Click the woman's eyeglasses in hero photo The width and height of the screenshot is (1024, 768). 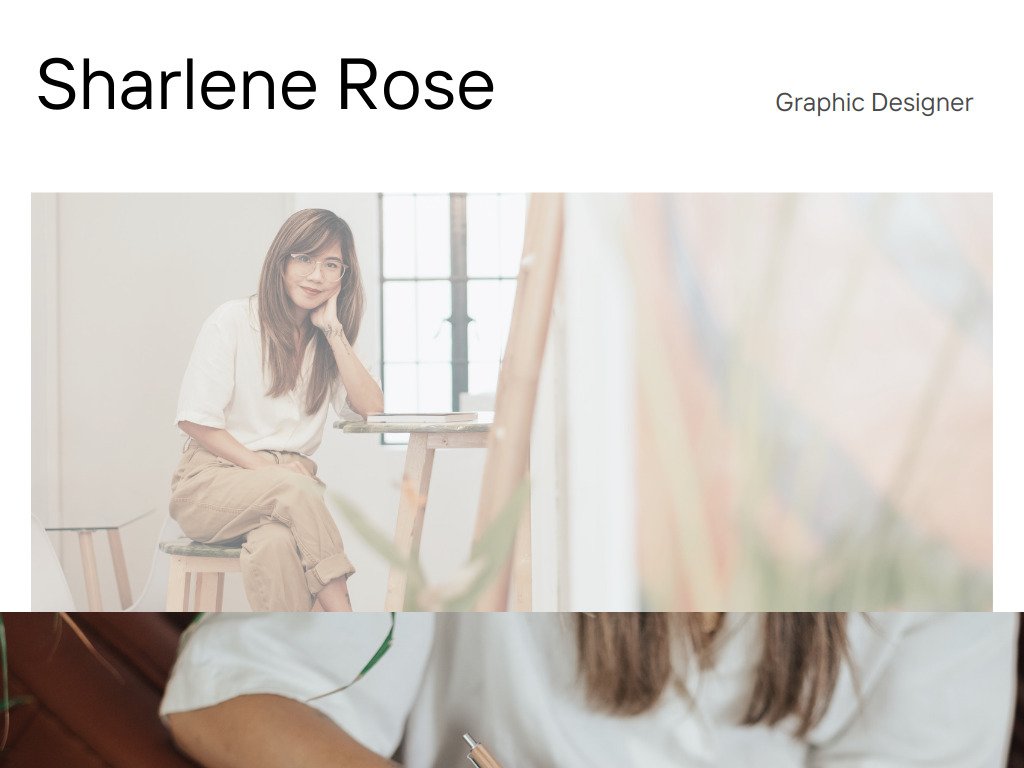coord(317,266)
